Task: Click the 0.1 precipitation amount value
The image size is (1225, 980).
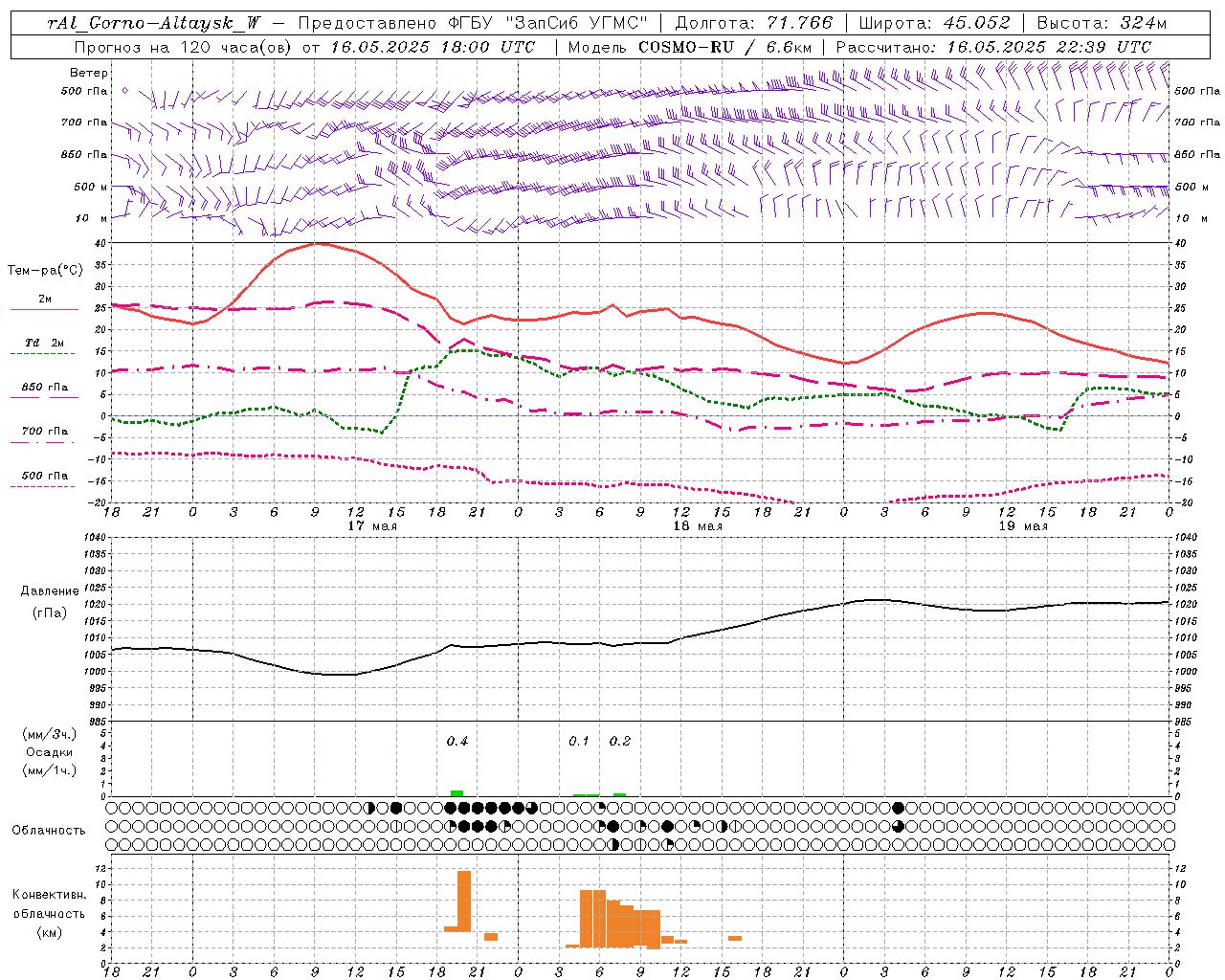Action: coord(578,741)
